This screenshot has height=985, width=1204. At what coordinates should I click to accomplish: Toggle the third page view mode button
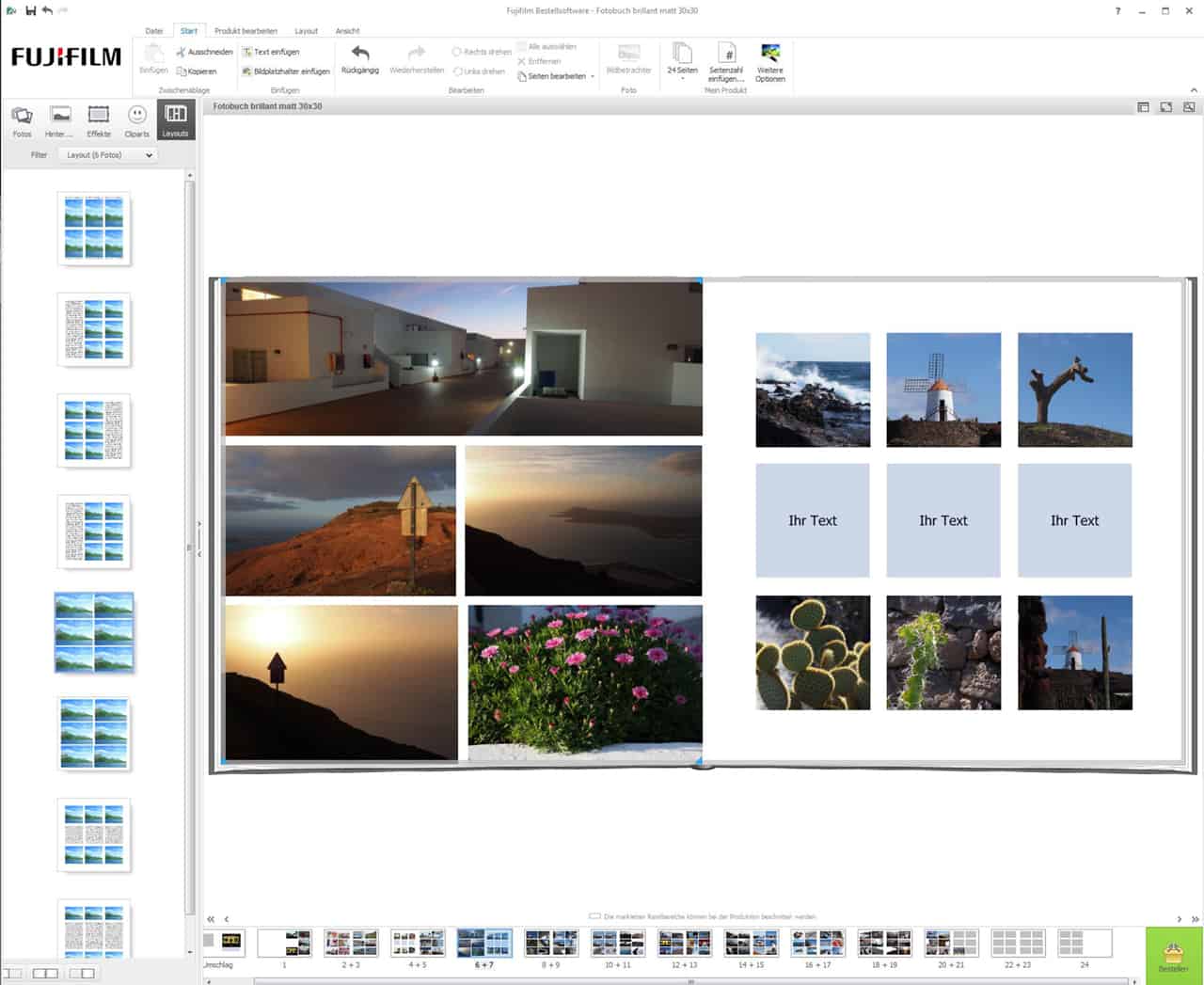[x=83, y=973]
